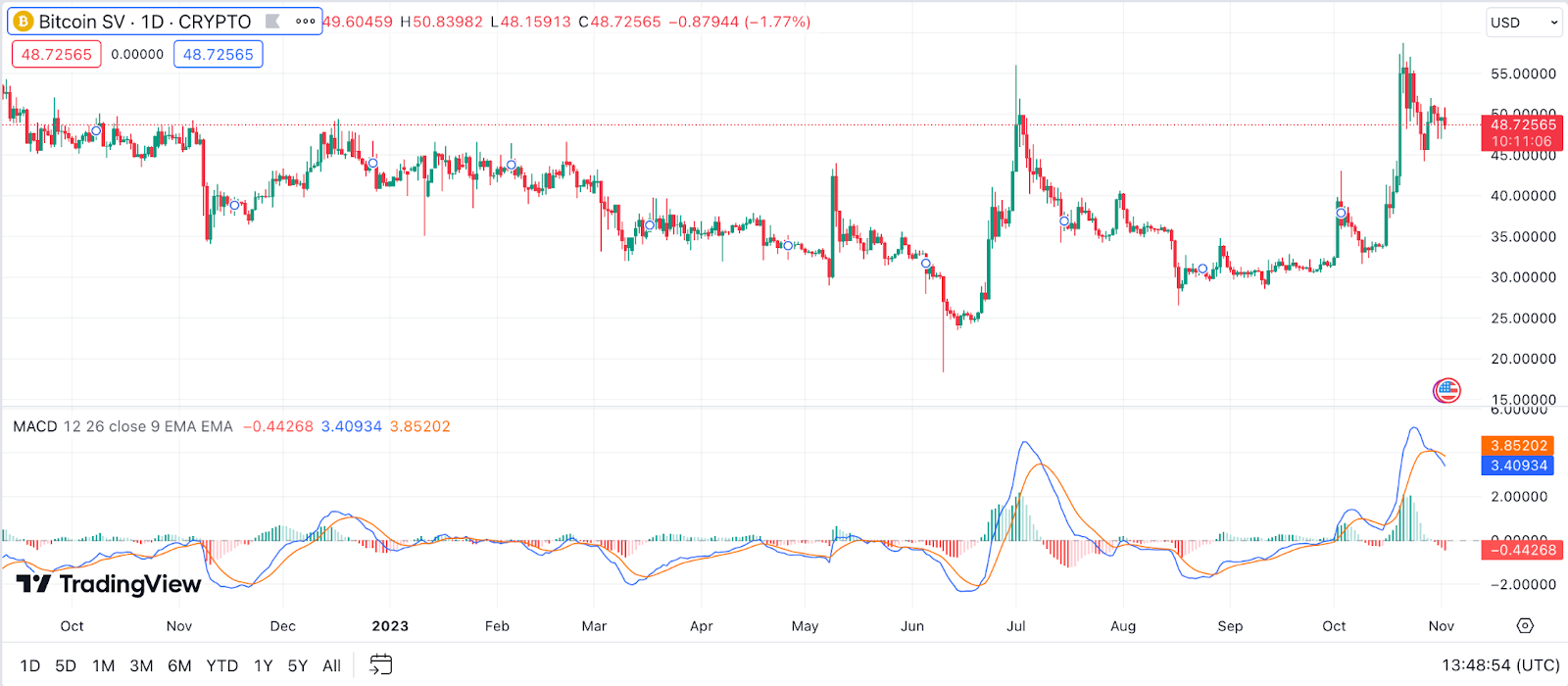
Task: Click the 20.00000 price scale label
Action: click(x=1523, y=359)
